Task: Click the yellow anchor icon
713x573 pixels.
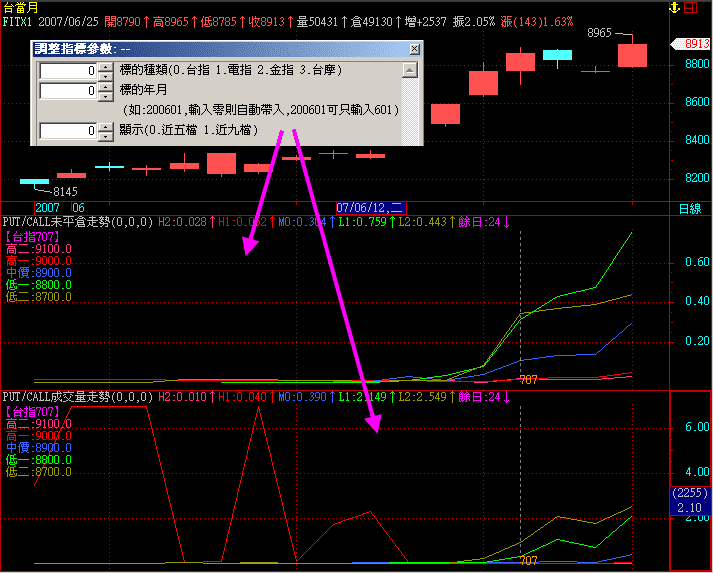Action: tap(674, 7)
